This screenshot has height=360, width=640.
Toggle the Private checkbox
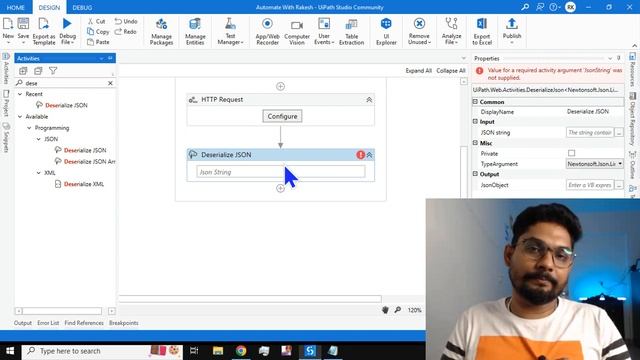coord(571,153)
